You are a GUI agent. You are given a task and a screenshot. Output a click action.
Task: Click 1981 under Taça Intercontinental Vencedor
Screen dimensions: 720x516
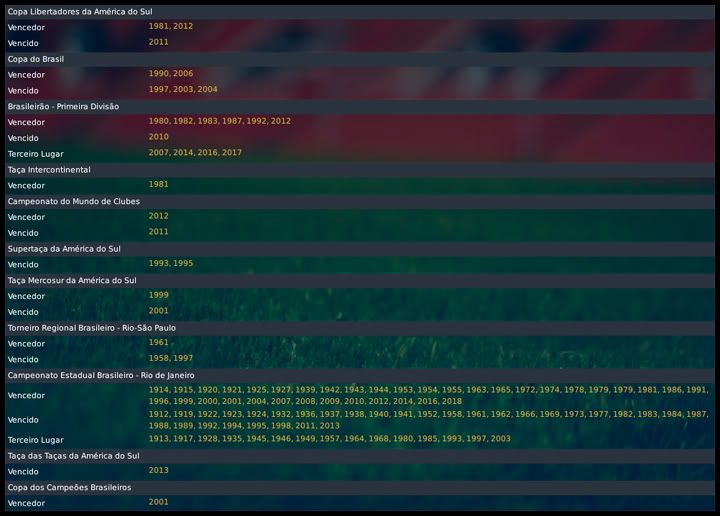pyautogui.click(x=158, y=185)
